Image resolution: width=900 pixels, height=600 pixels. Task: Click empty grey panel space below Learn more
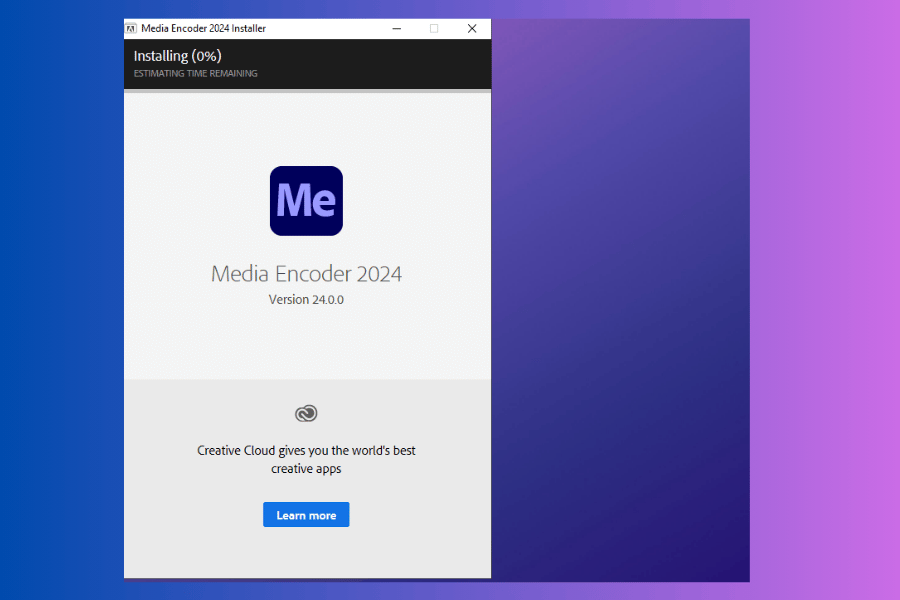pos(306,553)
